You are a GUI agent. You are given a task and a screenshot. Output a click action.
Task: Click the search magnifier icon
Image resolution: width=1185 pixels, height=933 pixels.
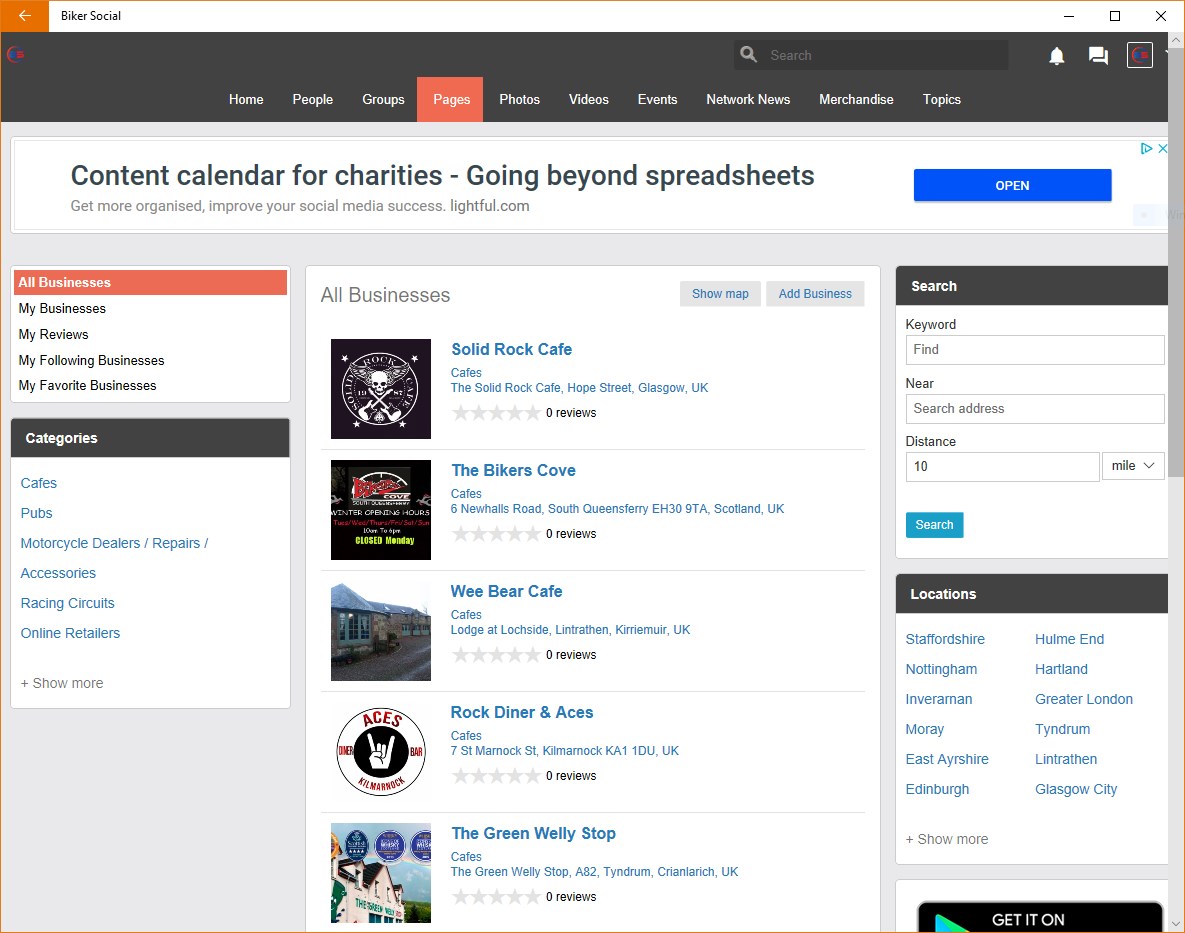point(748,54)
